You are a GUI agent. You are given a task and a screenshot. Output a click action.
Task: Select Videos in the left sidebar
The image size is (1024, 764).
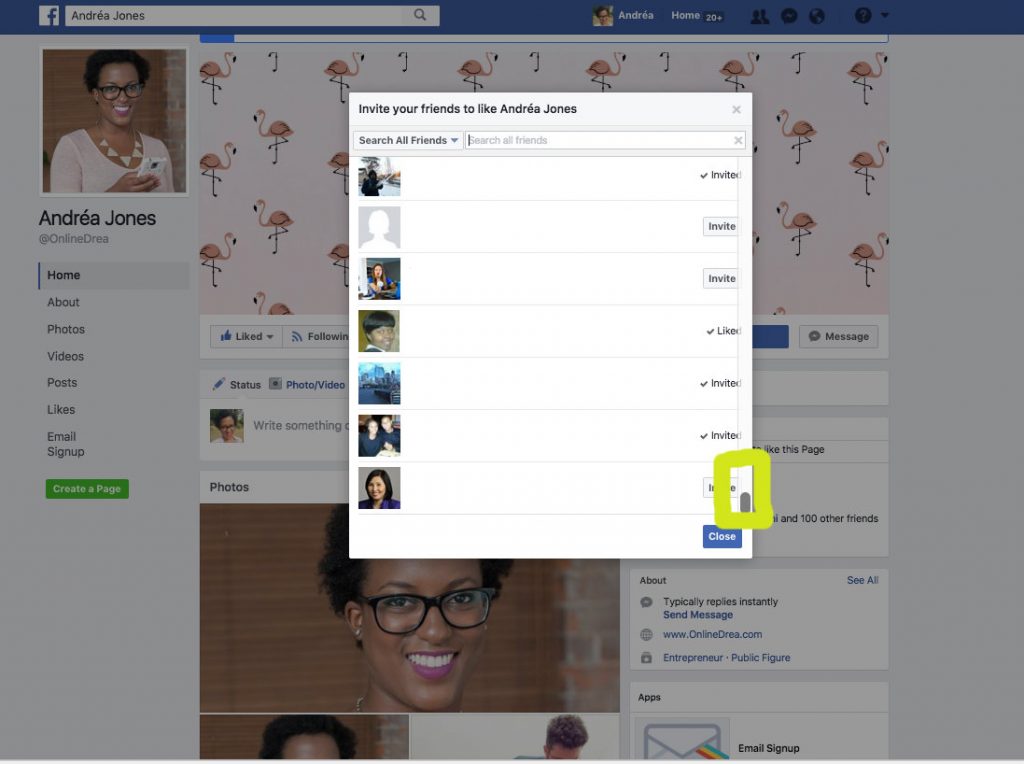(66, 356)
